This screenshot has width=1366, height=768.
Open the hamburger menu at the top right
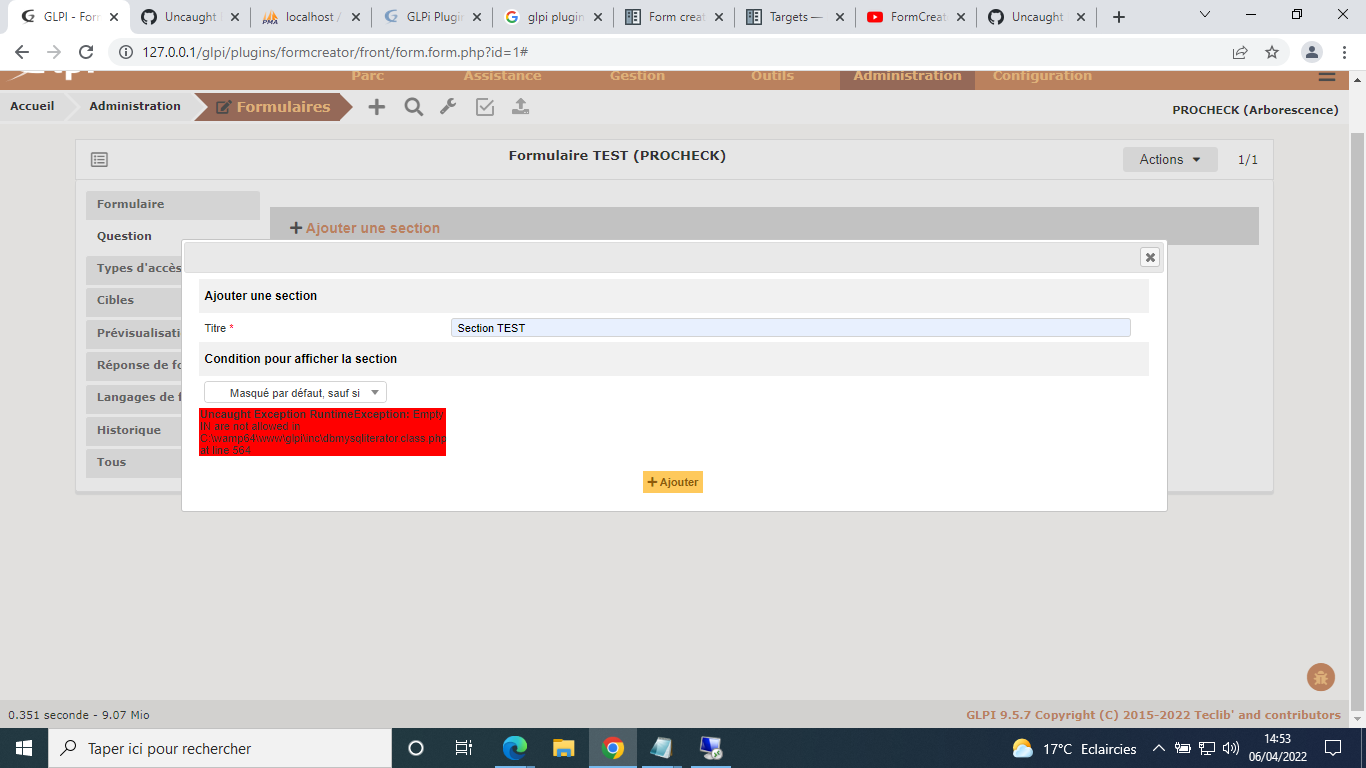coord(1327,75)
